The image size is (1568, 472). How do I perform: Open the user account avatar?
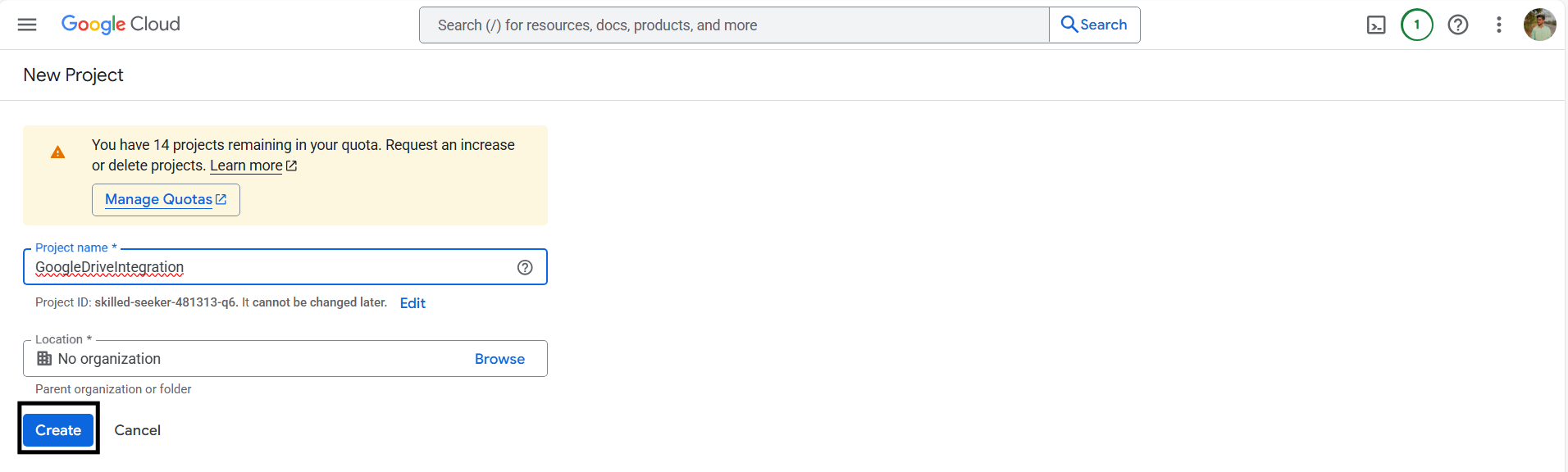tap(1538, 25)
